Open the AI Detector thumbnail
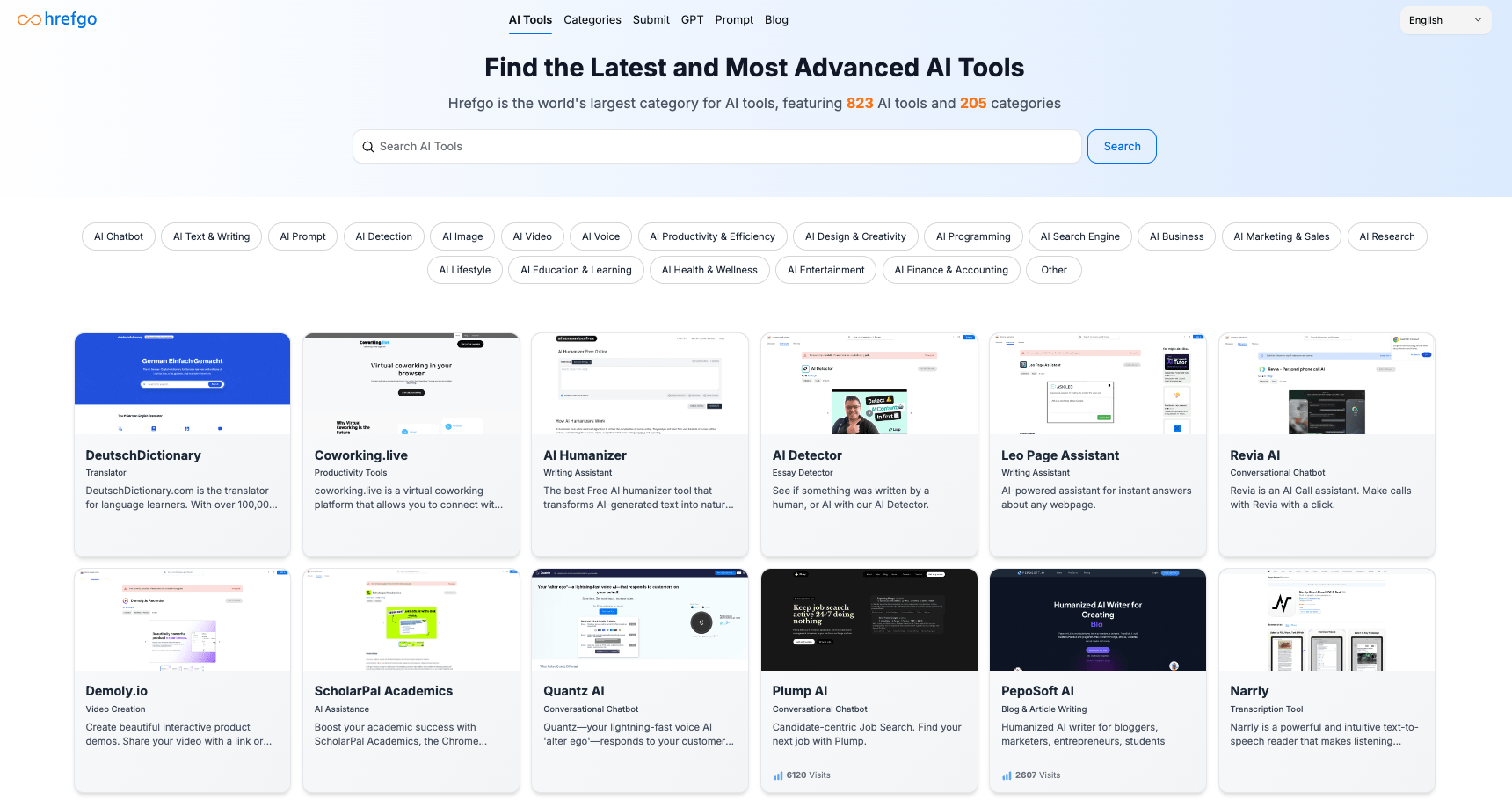Screen dimensions: 1512x800 click(x=869, y=383)
